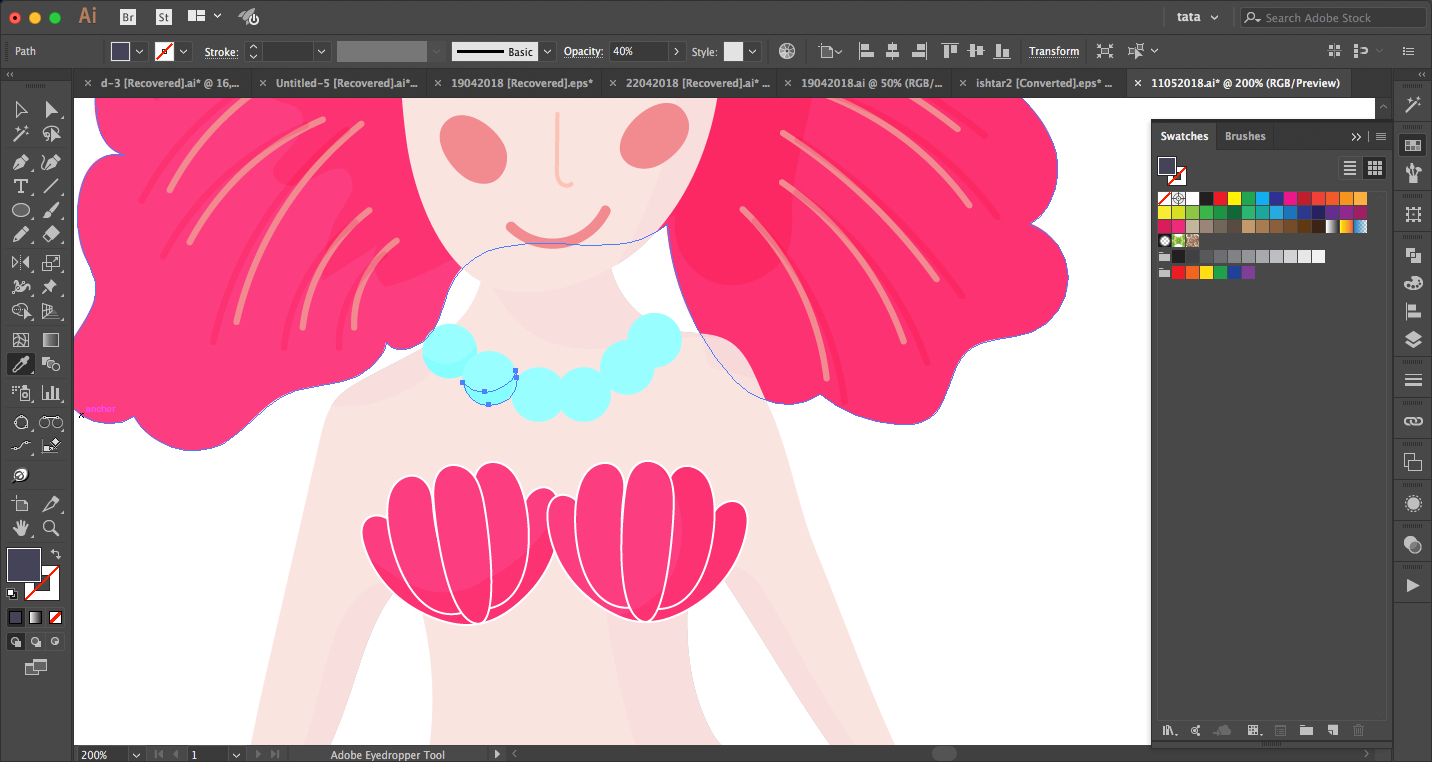This screenshot has width=1432, height=762.
Task: Select the Curvature tool
Action: coord(51,162)
